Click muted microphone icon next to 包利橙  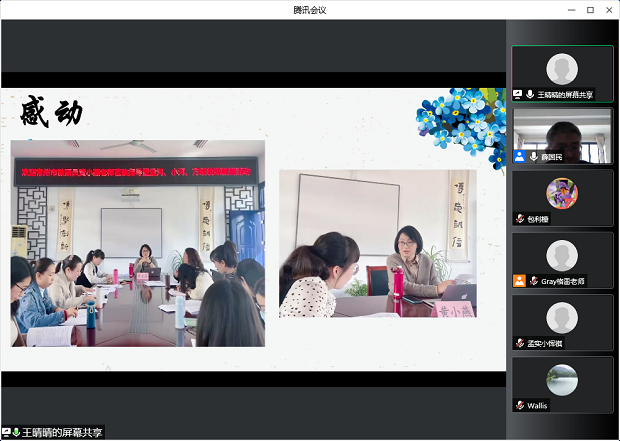pyautogui.click(x=520, y=219)
